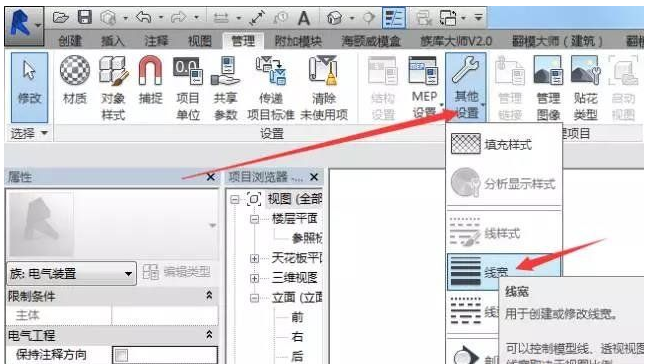Image resolution: width=647 pixels, height=364 pixels.
Task: Switch to the 视图 ribbon tab
Action: [x=199, y=41]
